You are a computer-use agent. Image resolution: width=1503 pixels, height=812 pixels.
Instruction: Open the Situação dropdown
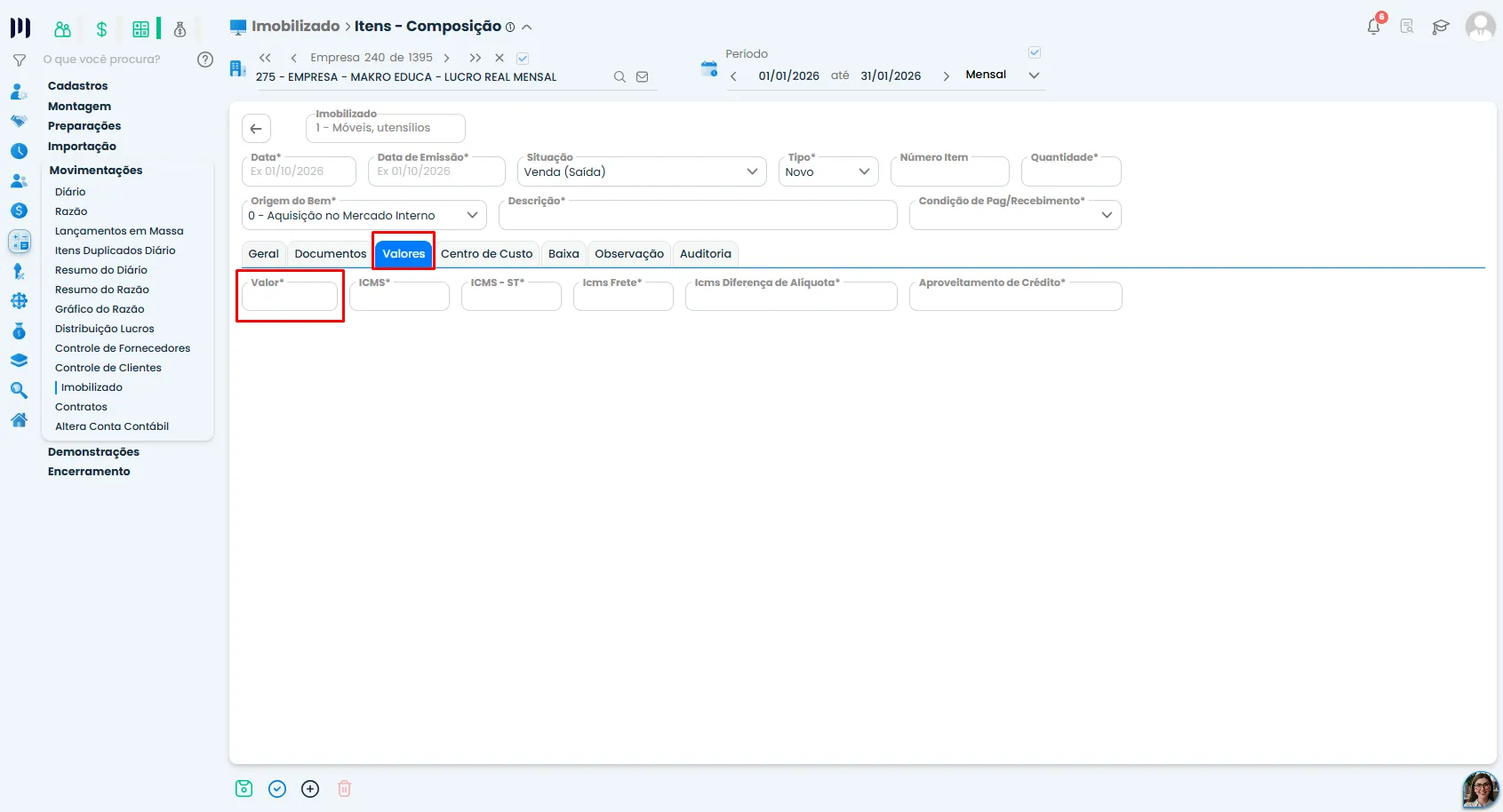642,171
